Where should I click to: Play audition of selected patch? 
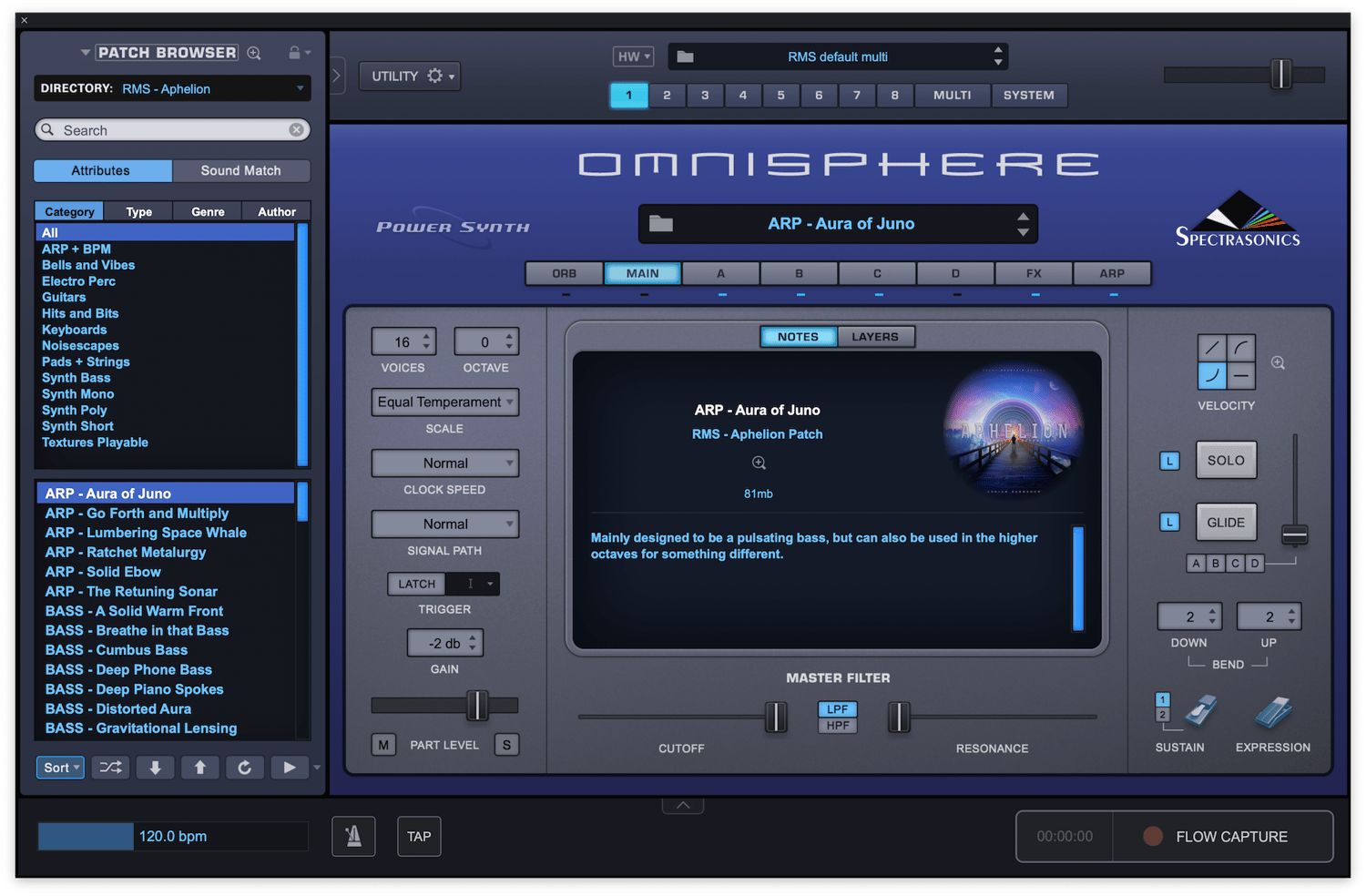[x=290, y=768]
